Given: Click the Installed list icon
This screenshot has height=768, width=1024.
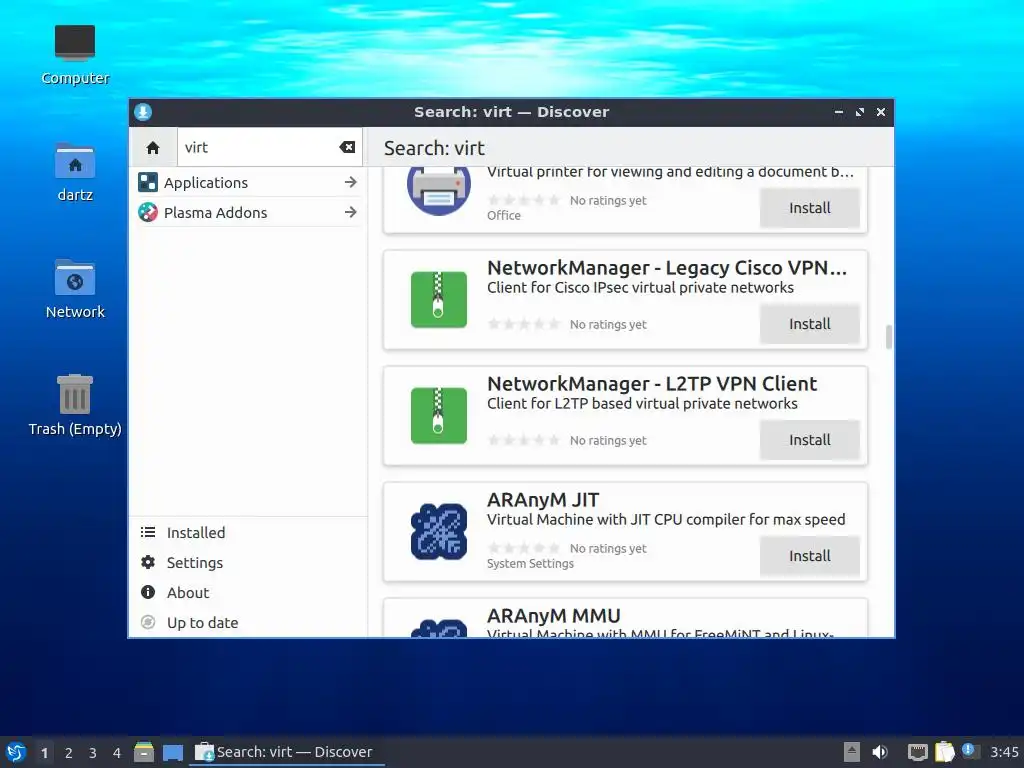Looking at the screenshot, I should click(x=148, y=532).
